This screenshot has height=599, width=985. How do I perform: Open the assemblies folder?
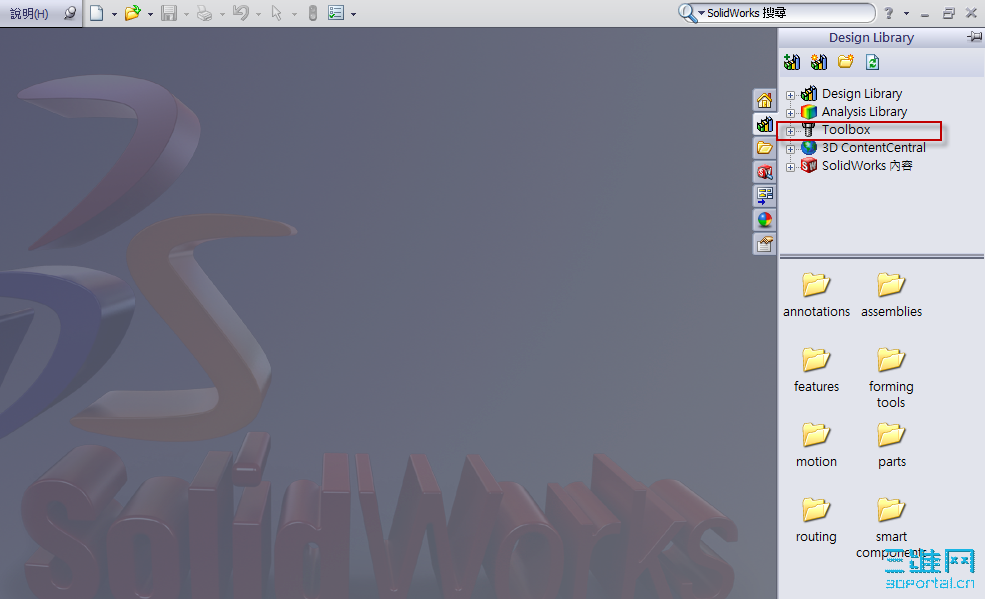[891, 295]
